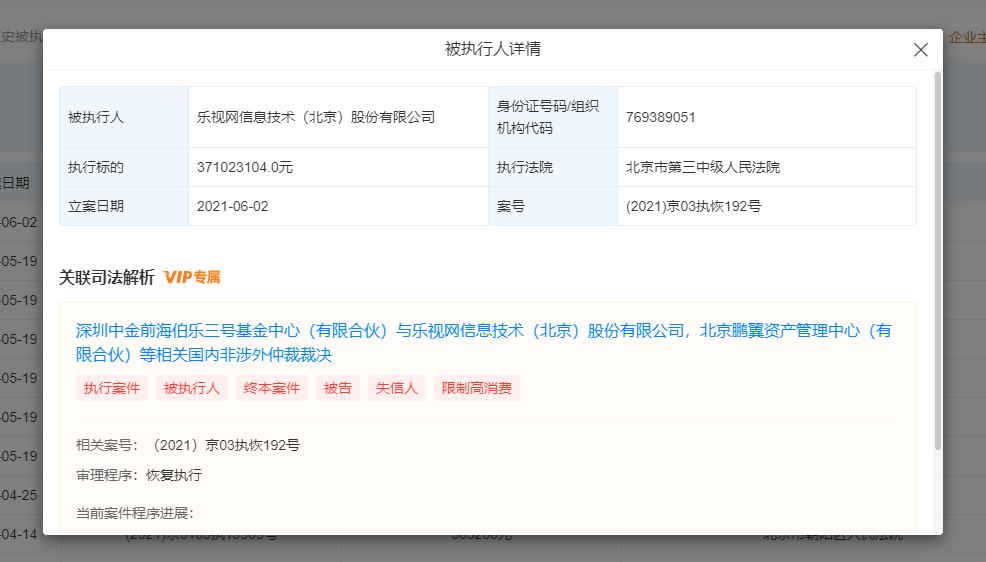Click the 案号 label cell
This screenshot has height=562, width=986.
pos(553,206)
